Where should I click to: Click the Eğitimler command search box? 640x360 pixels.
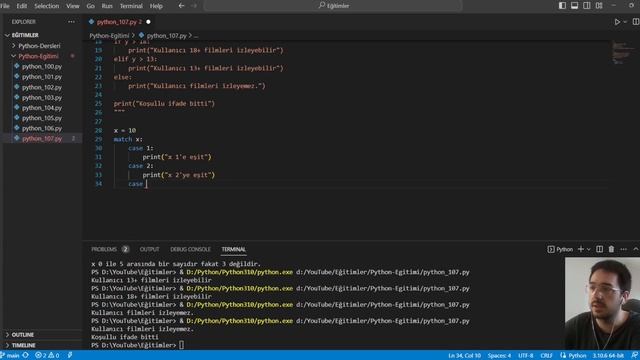333,6
